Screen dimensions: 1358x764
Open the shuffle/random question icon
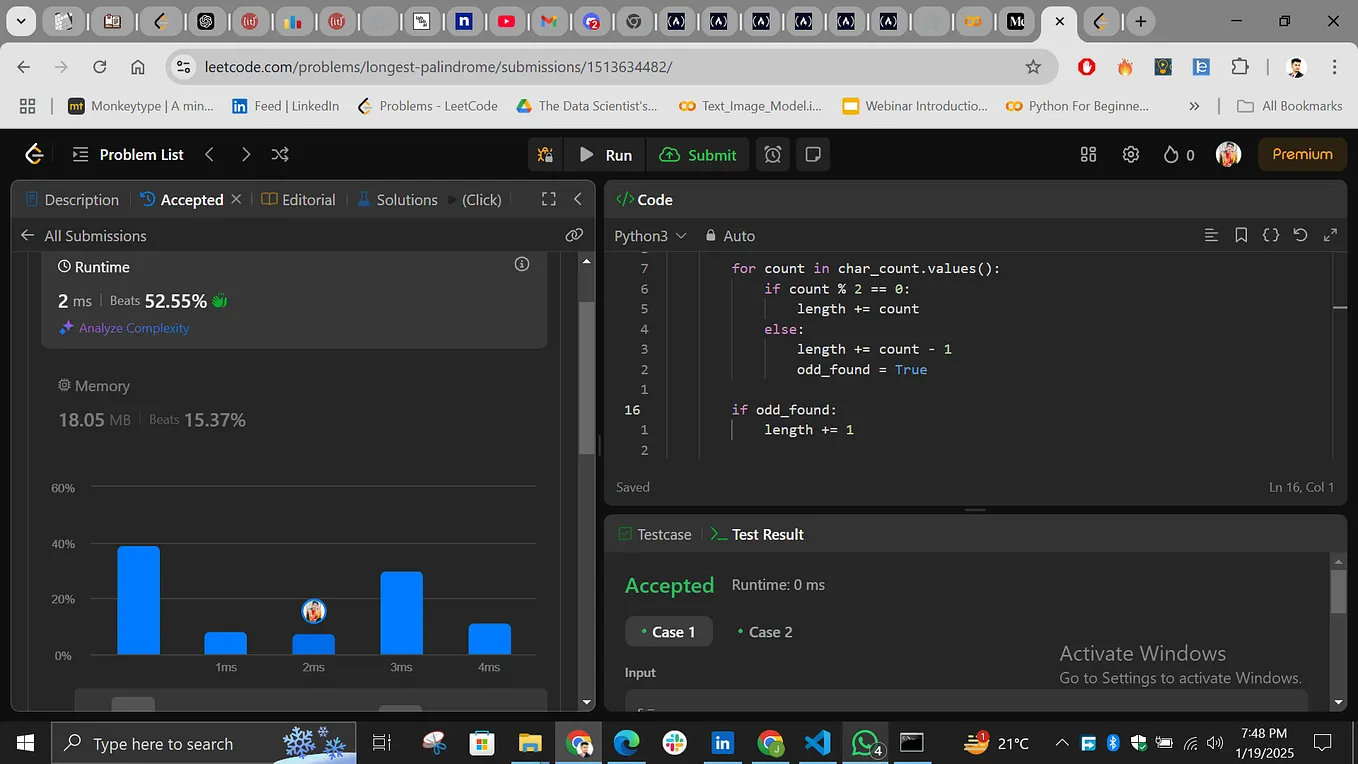click(x=280, y=154)
